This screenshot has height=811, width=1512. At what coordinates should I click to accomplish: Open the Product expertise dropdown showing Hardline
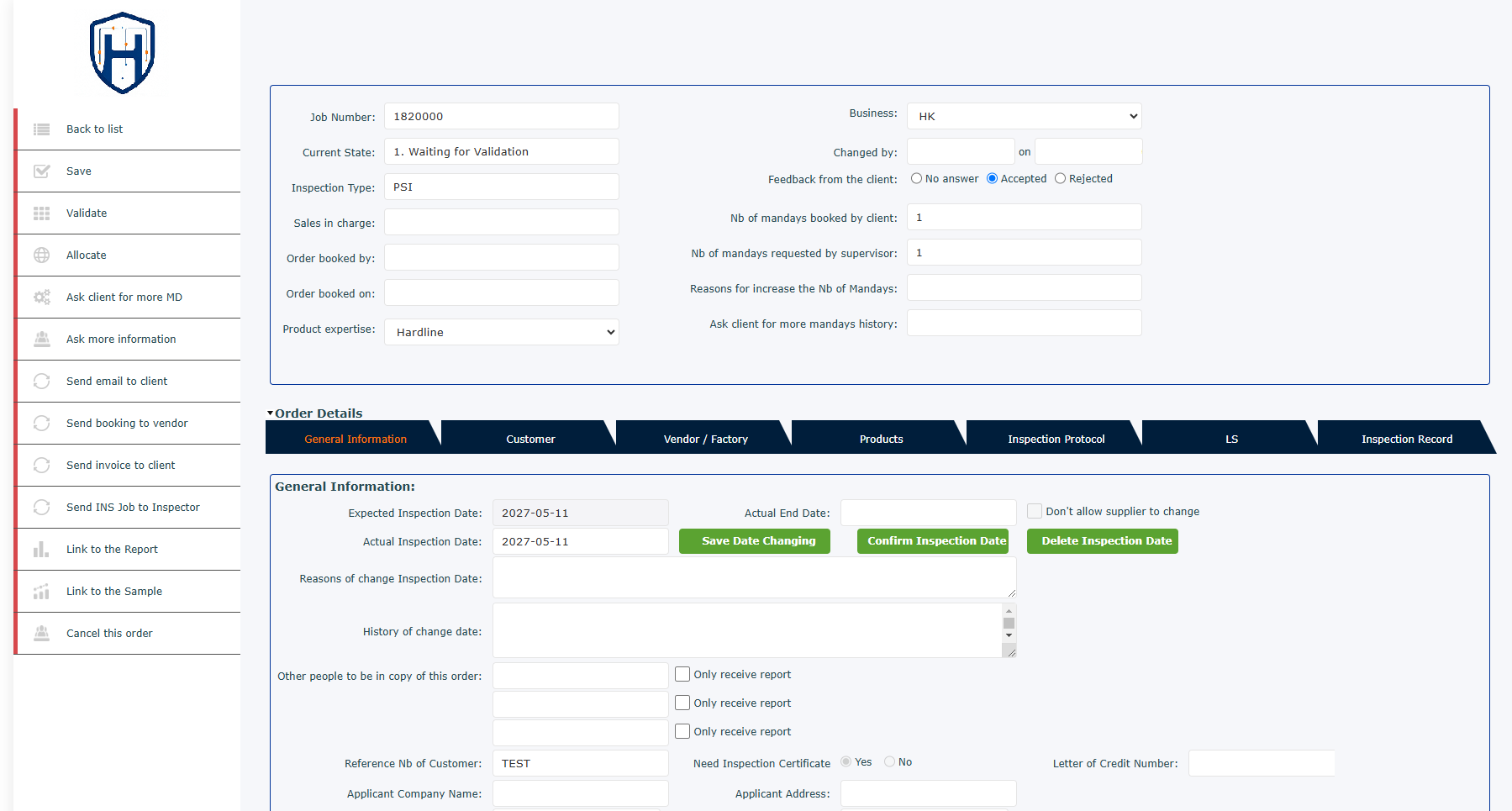pos(502,332)
